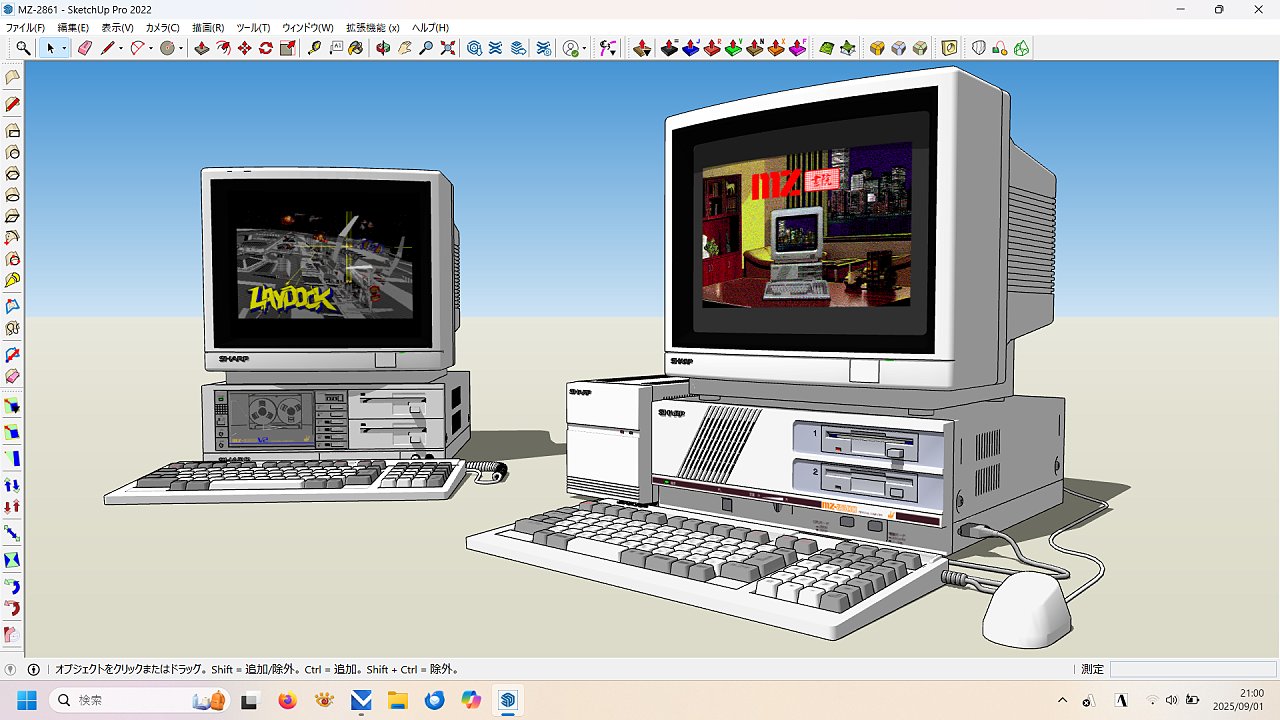Viewport: 1280px width, 720px height.
Task: Click the info circle icon in status bar
Action: (33, 669)
